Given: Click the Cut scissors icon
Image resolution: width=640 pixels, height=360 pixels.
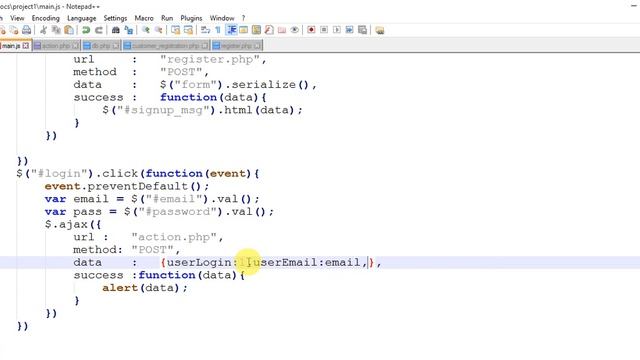Looking at the screenshot, I should coord(43,30).
